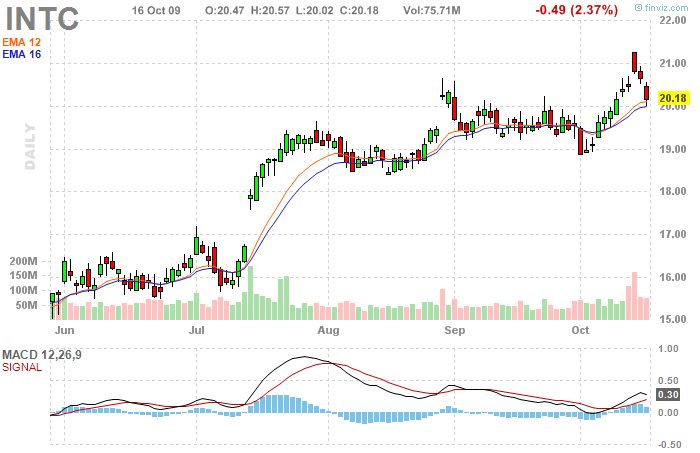Select the EMA 16 legend label

(21, 54)
